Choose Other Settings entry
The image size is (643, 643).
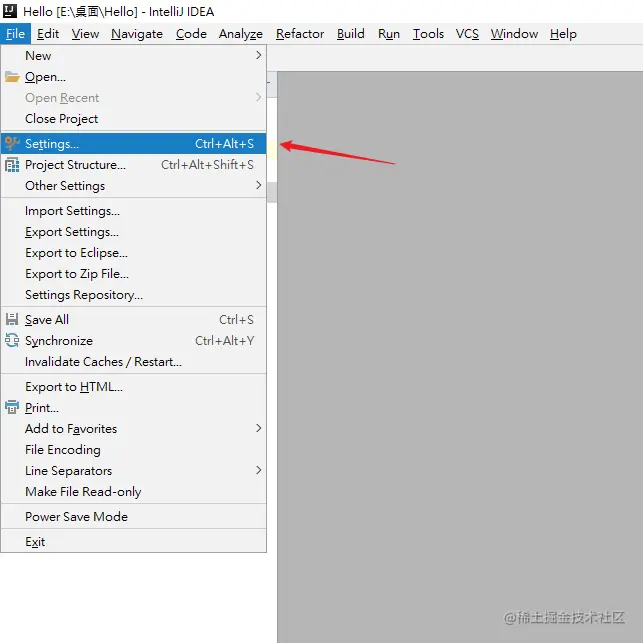click(x=134, y=186)
